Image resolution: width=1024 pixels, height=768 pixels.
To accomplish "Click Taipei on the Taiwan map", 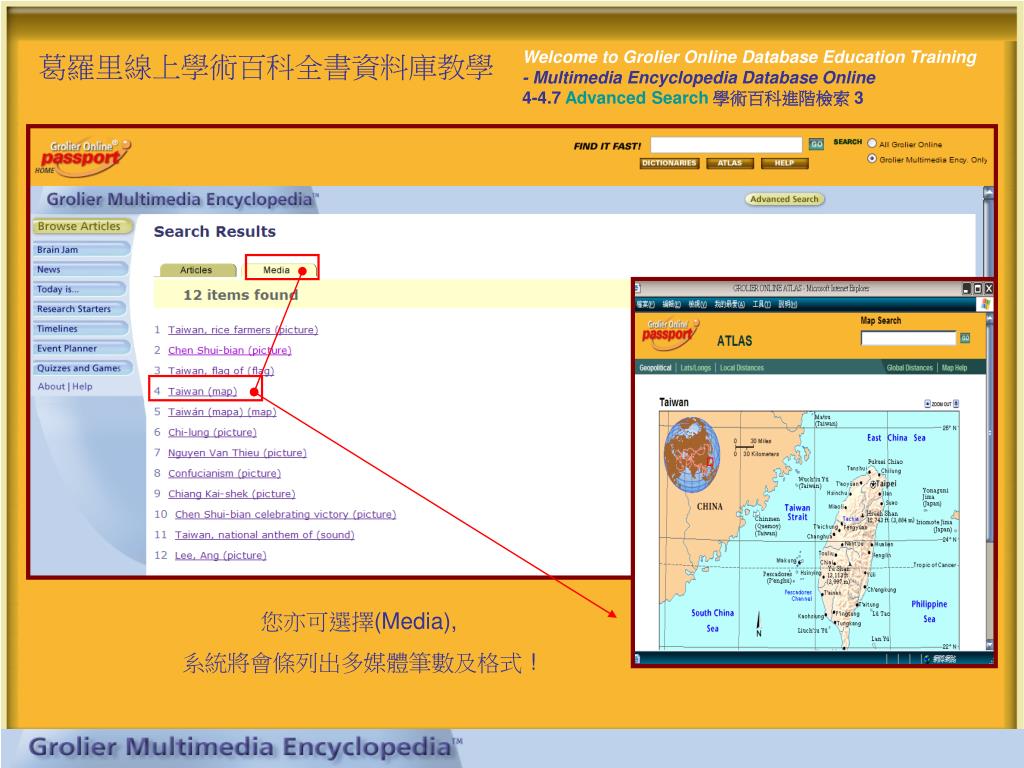I will (x=886, y=484).
